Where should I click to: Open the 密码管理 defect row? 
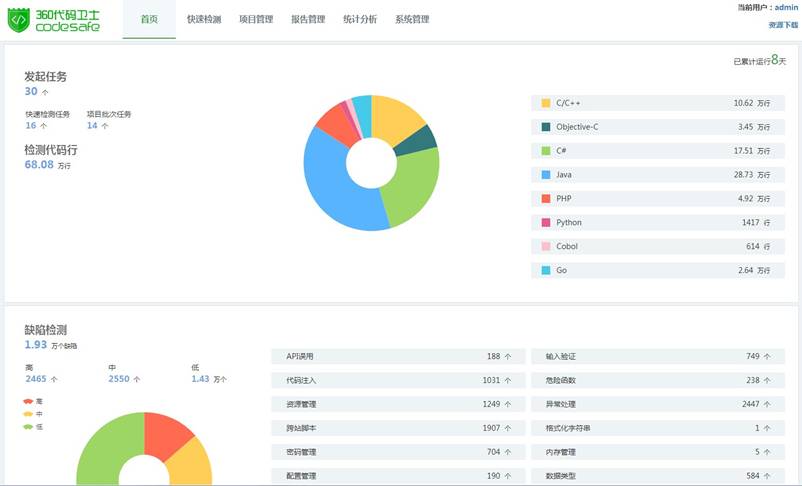[398, 452]
